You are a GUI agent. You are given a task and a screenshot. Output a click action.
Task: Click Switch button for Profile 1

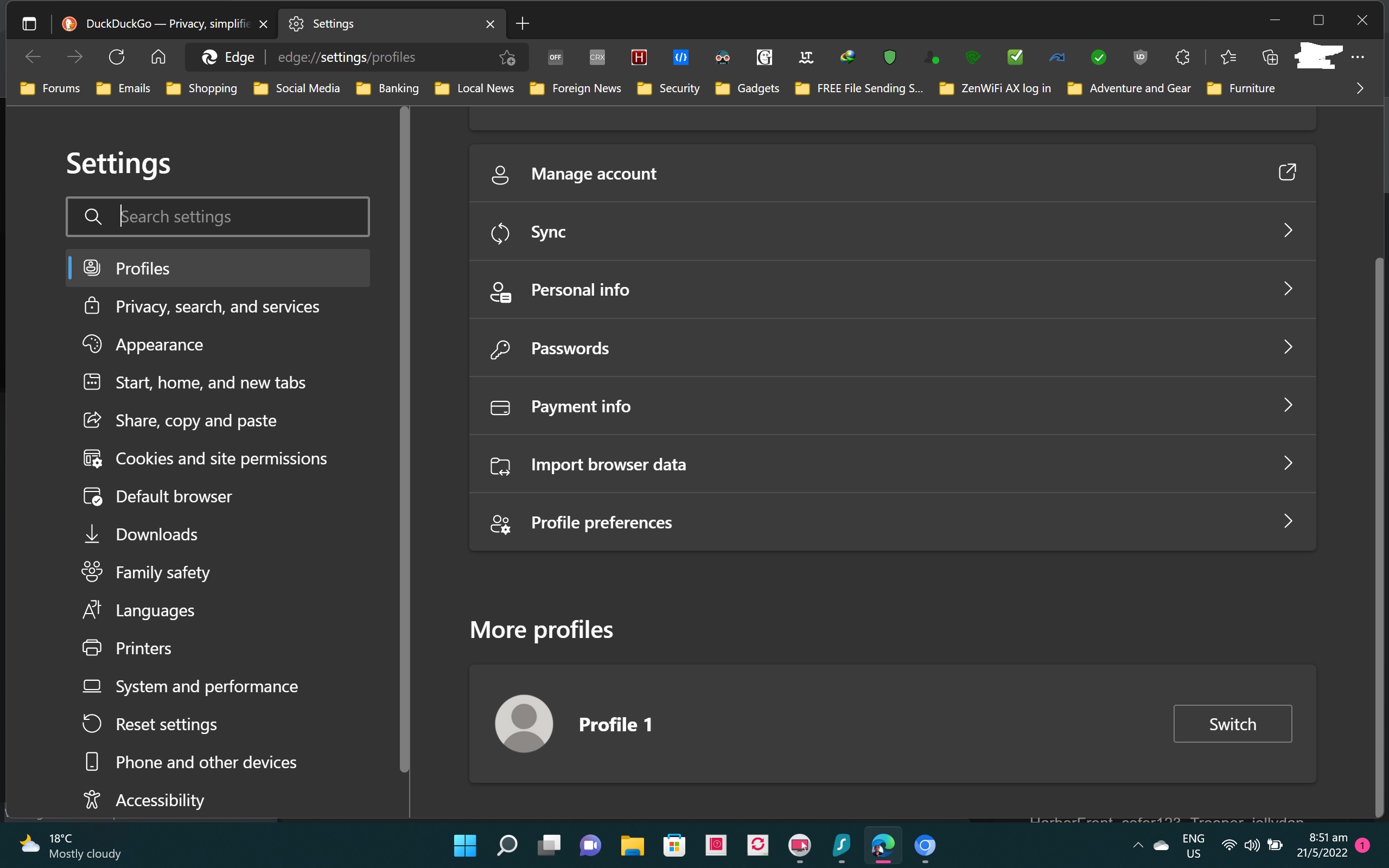click(1232, 723)
